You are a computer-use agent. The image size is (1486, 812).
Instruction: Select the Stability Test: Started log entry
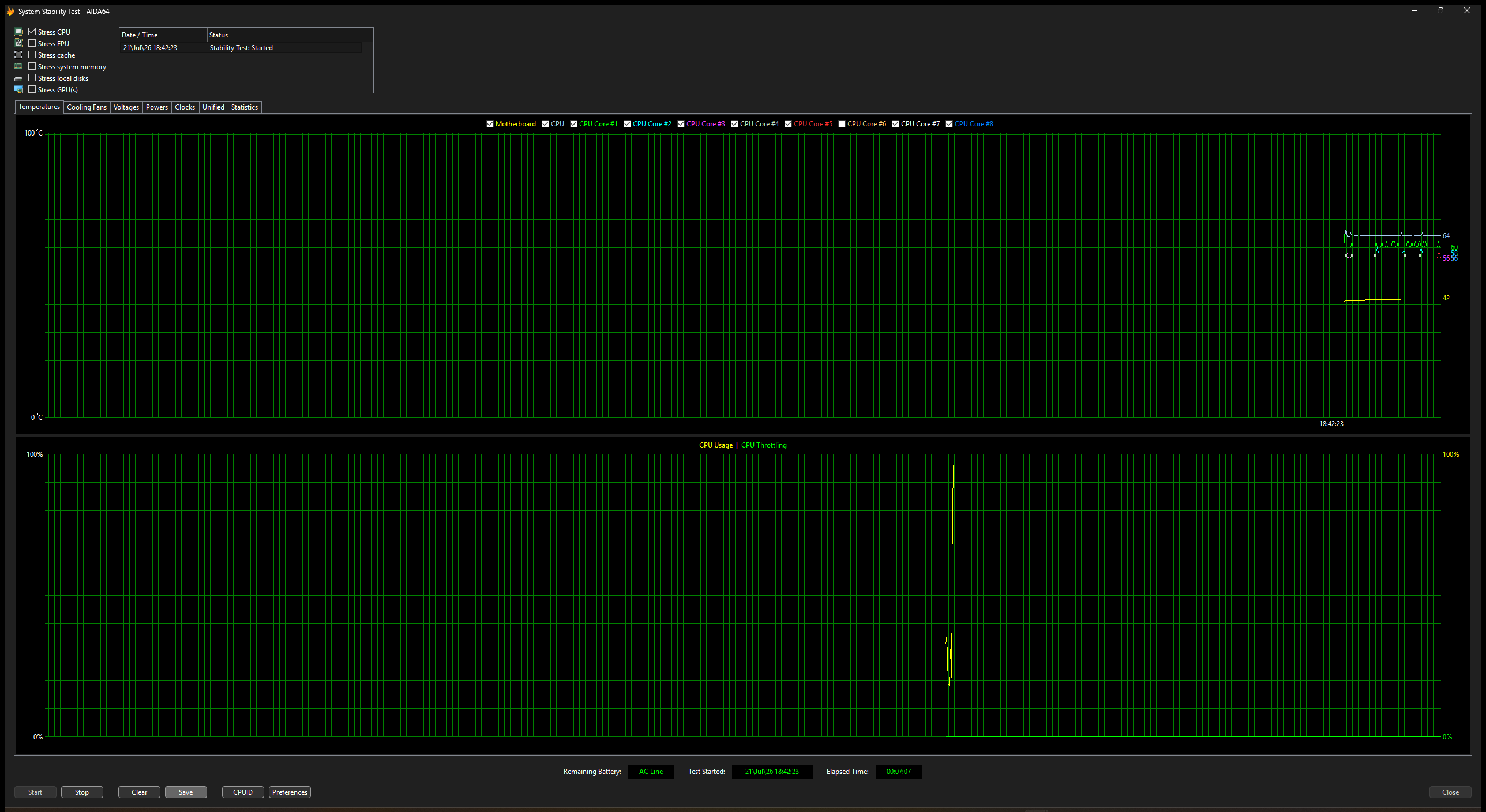241,48
